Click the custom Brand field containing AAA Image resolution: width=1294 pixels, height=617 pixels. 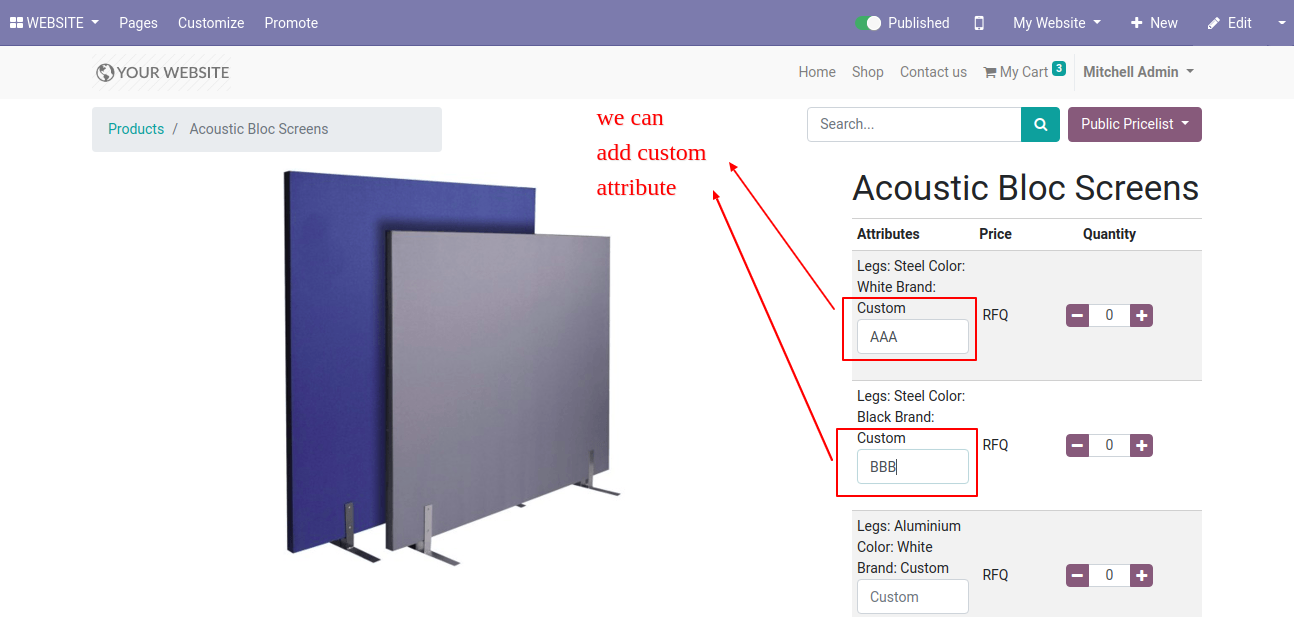pos(913,337)
